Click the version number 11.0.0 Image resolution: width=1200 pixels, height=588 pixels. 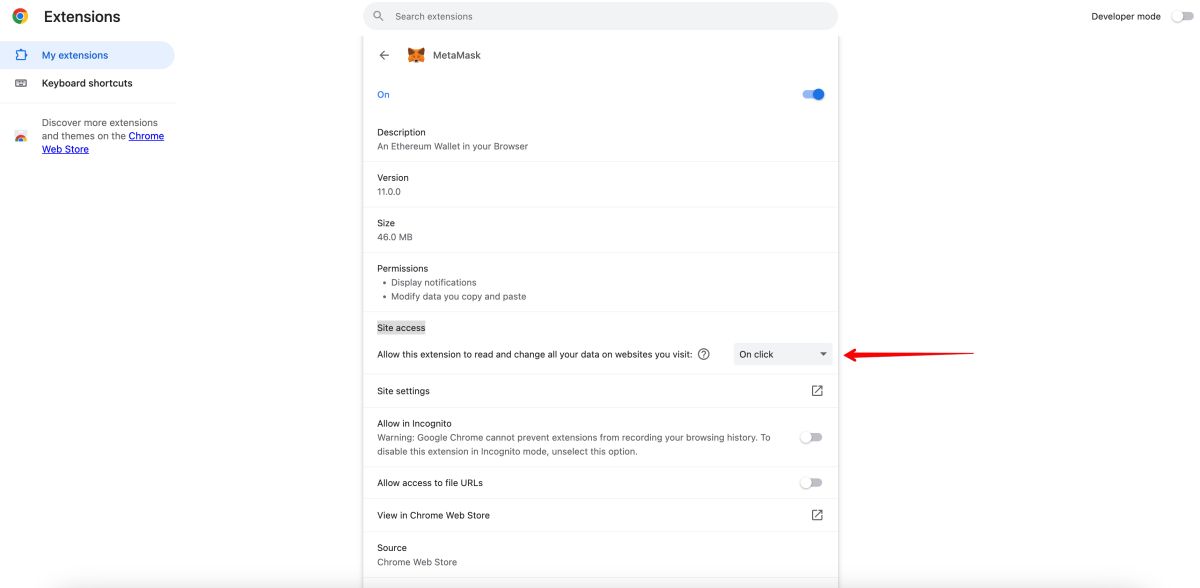point(389,191)
